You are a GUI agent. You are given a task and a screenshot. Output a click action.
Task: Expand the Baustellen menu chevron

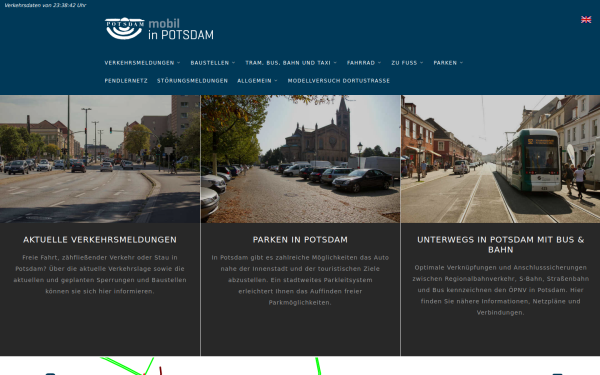(x=233, y=63)
